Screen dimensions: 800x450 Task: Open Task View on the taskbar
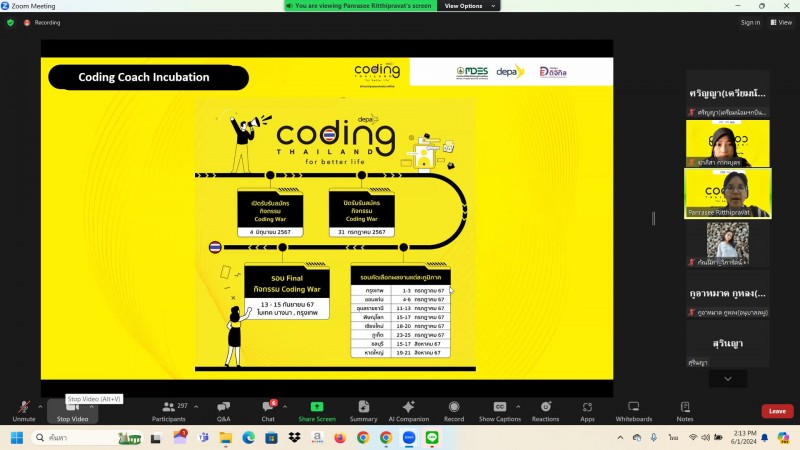[156, 438]
